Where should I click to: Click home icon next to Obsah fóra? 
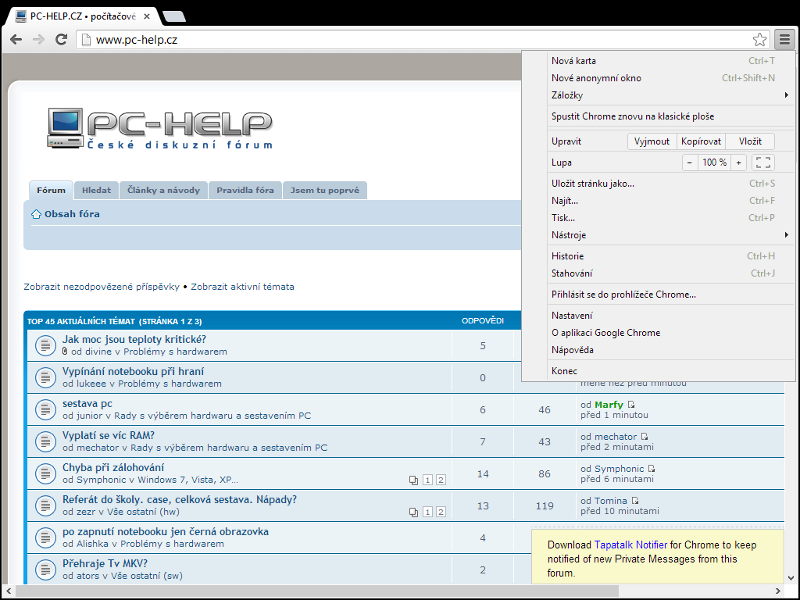(x=36, y=214)
